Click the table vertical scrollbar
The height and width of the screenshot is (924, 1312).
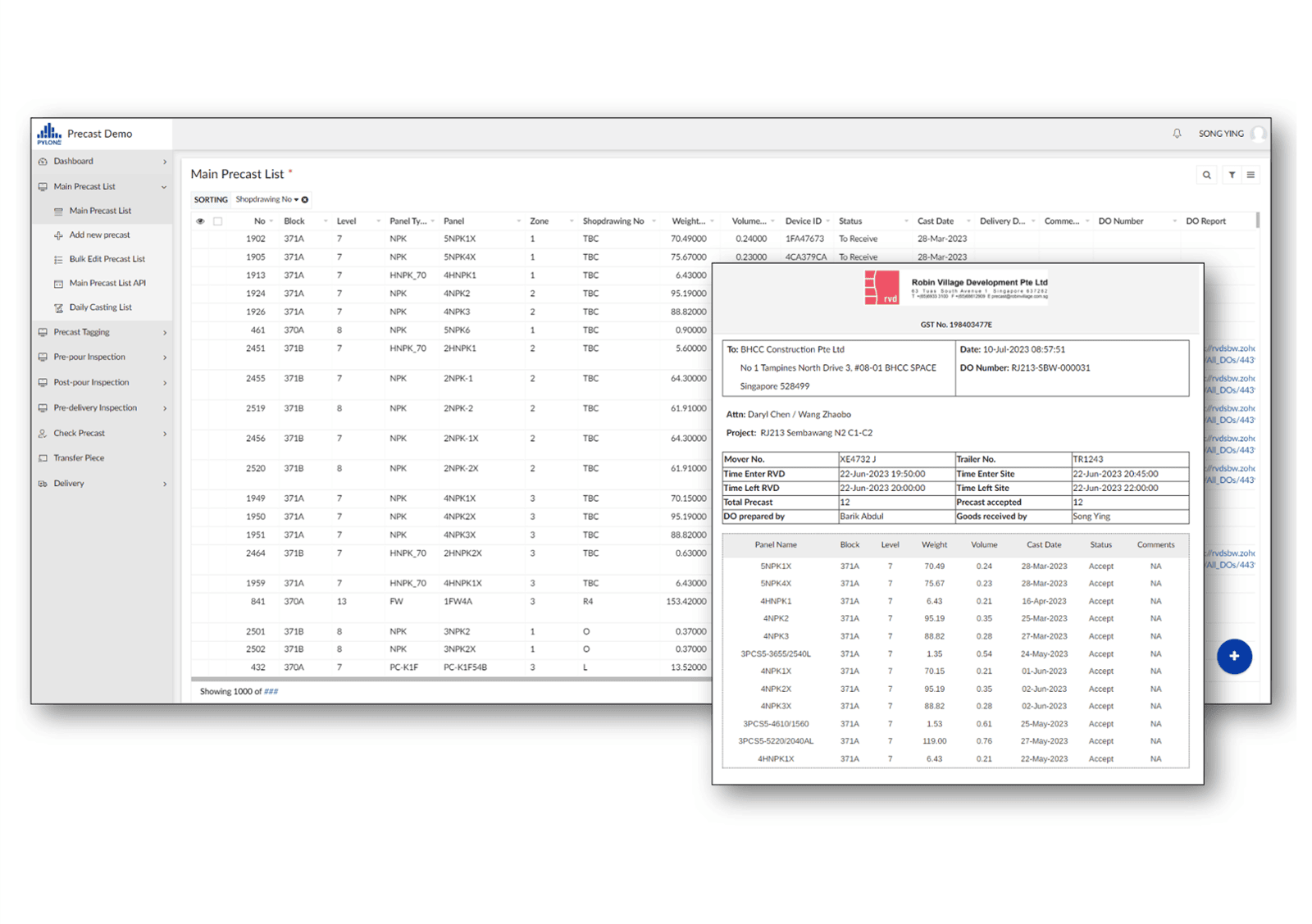1257,221
